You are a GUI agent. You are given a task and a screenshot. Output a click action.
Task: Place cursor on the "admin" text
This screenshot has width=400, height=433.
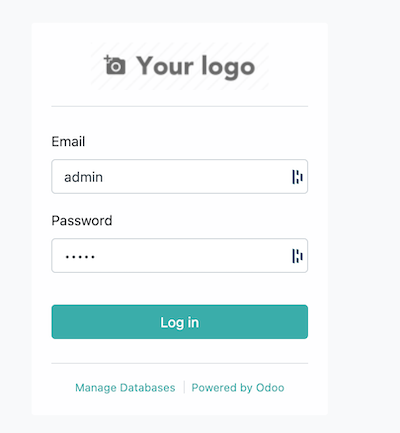83,177
